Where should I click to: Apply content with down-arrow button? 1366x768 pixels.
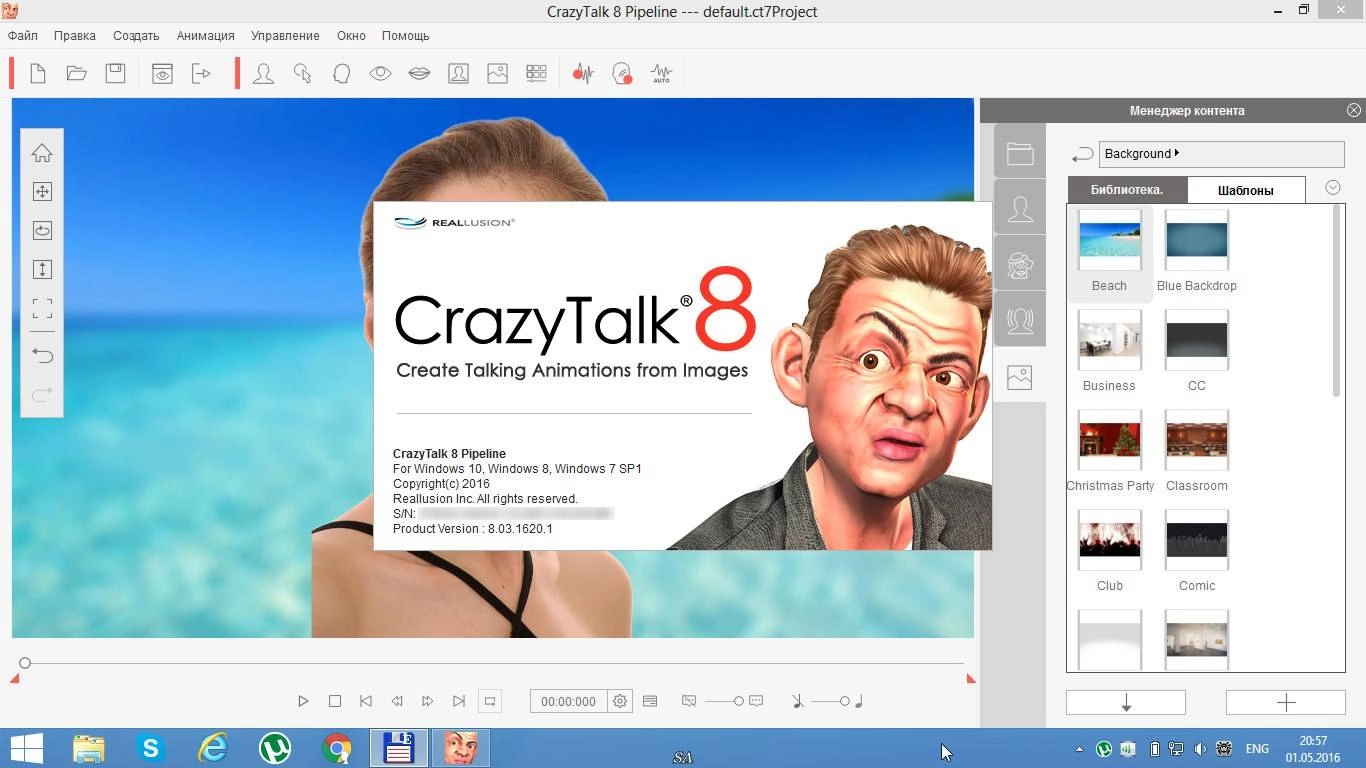point(1126,703)
